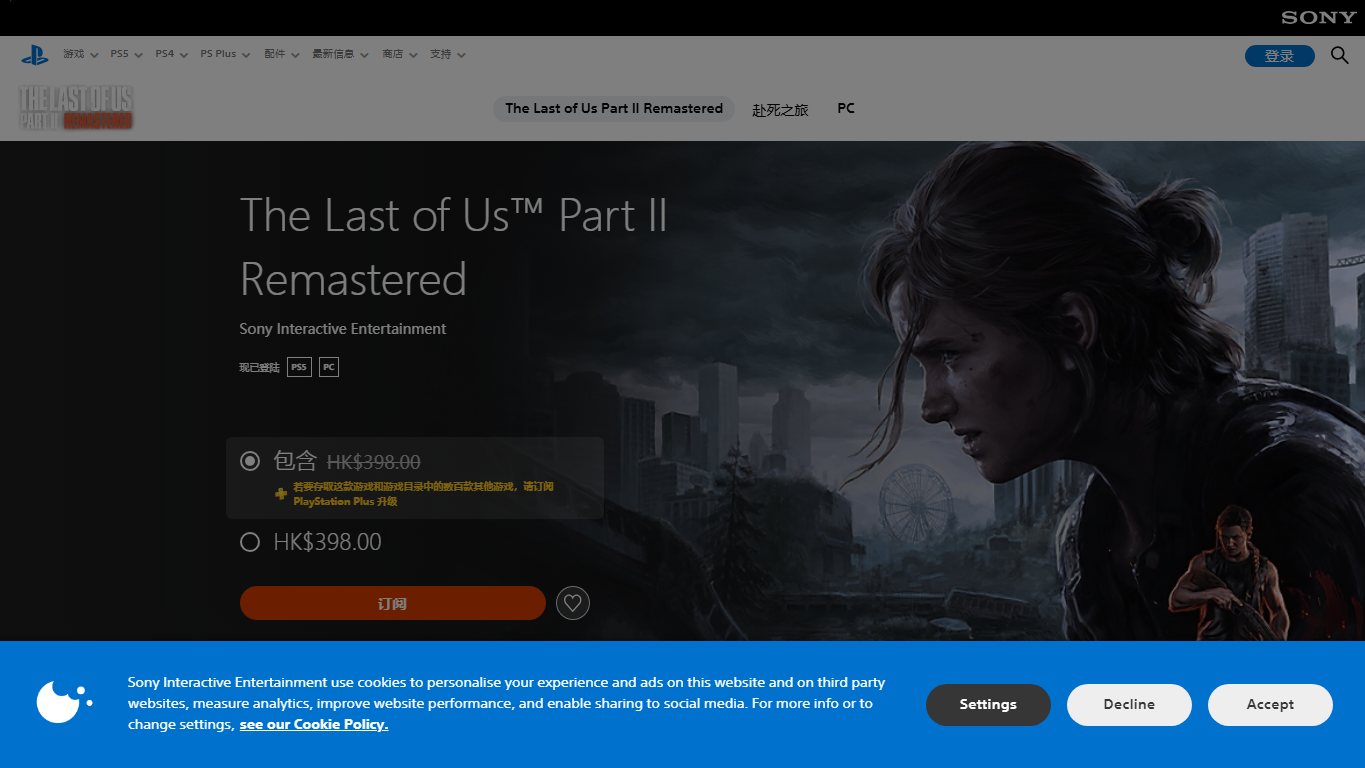The image size is (1365, 768).
Task: Open the search magnifier icon
Action: tap(1340, 55)
